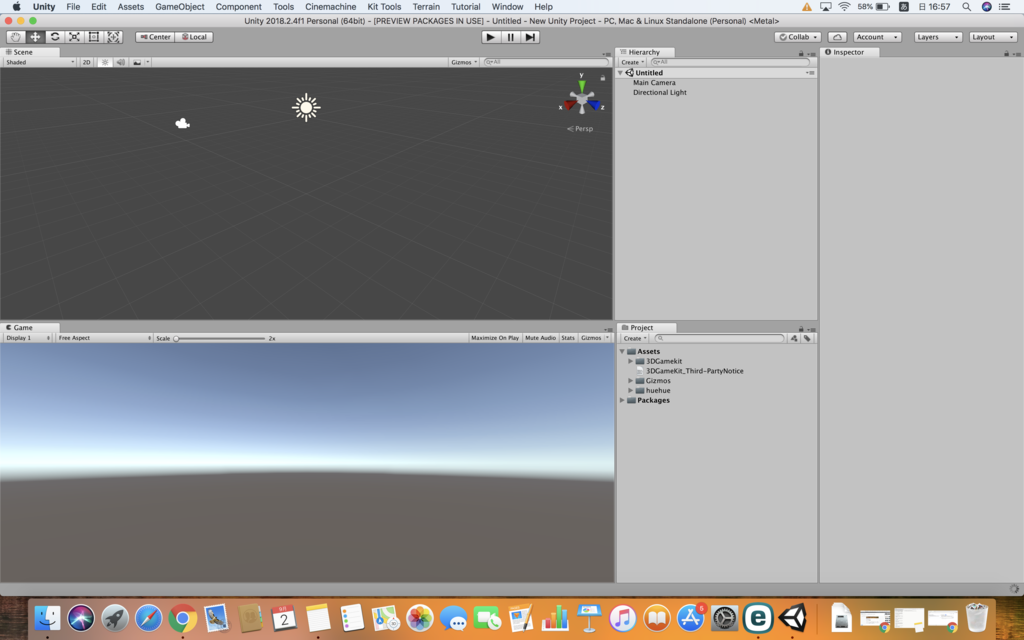This screenshot has width=1024, height=640.
Task: Click the warning icon in the menu bar
Action: point(807,7)
